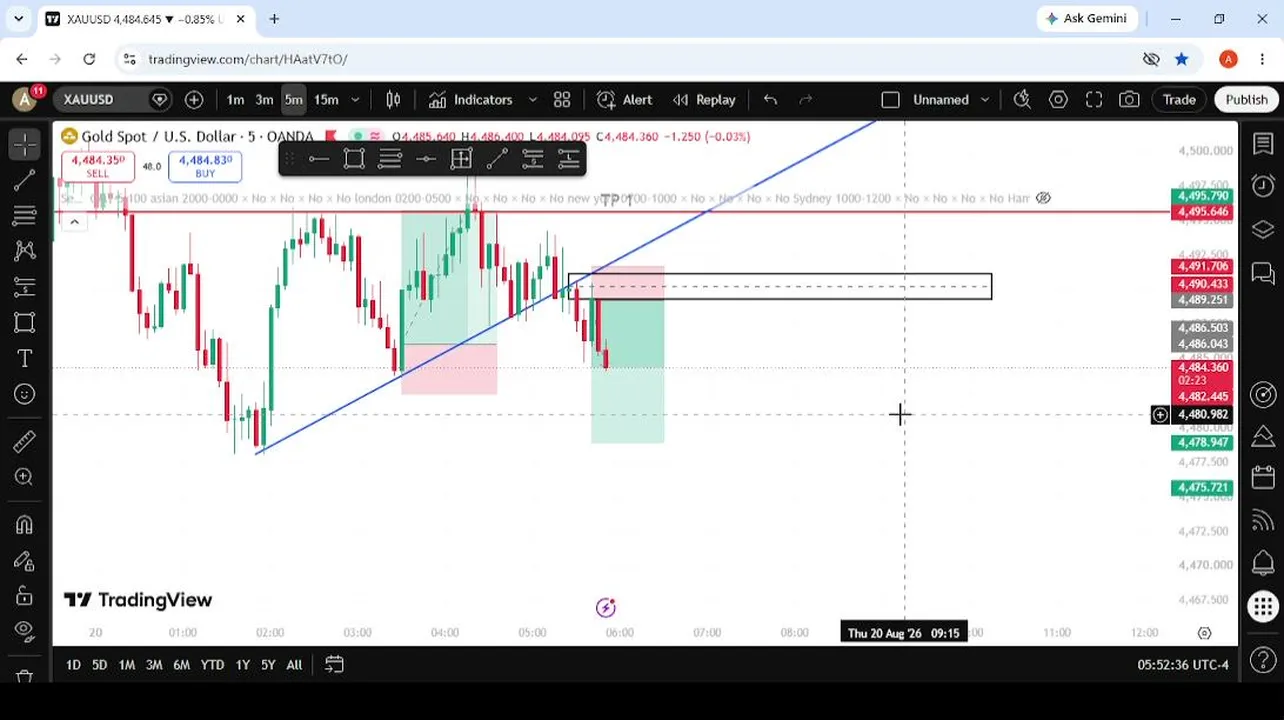
Task: Switch to the 15m timeframe
Action: [x=326, y=99]
